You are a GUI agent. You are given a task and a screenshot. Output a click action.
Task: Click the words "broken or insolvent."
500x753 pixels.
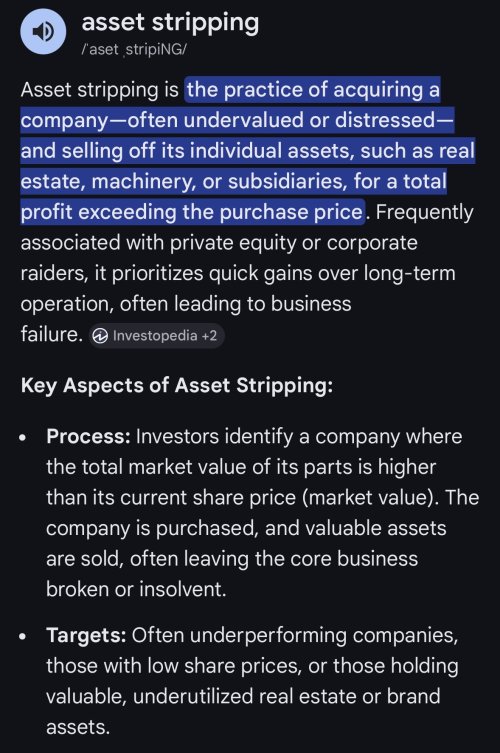coord(136,589)
